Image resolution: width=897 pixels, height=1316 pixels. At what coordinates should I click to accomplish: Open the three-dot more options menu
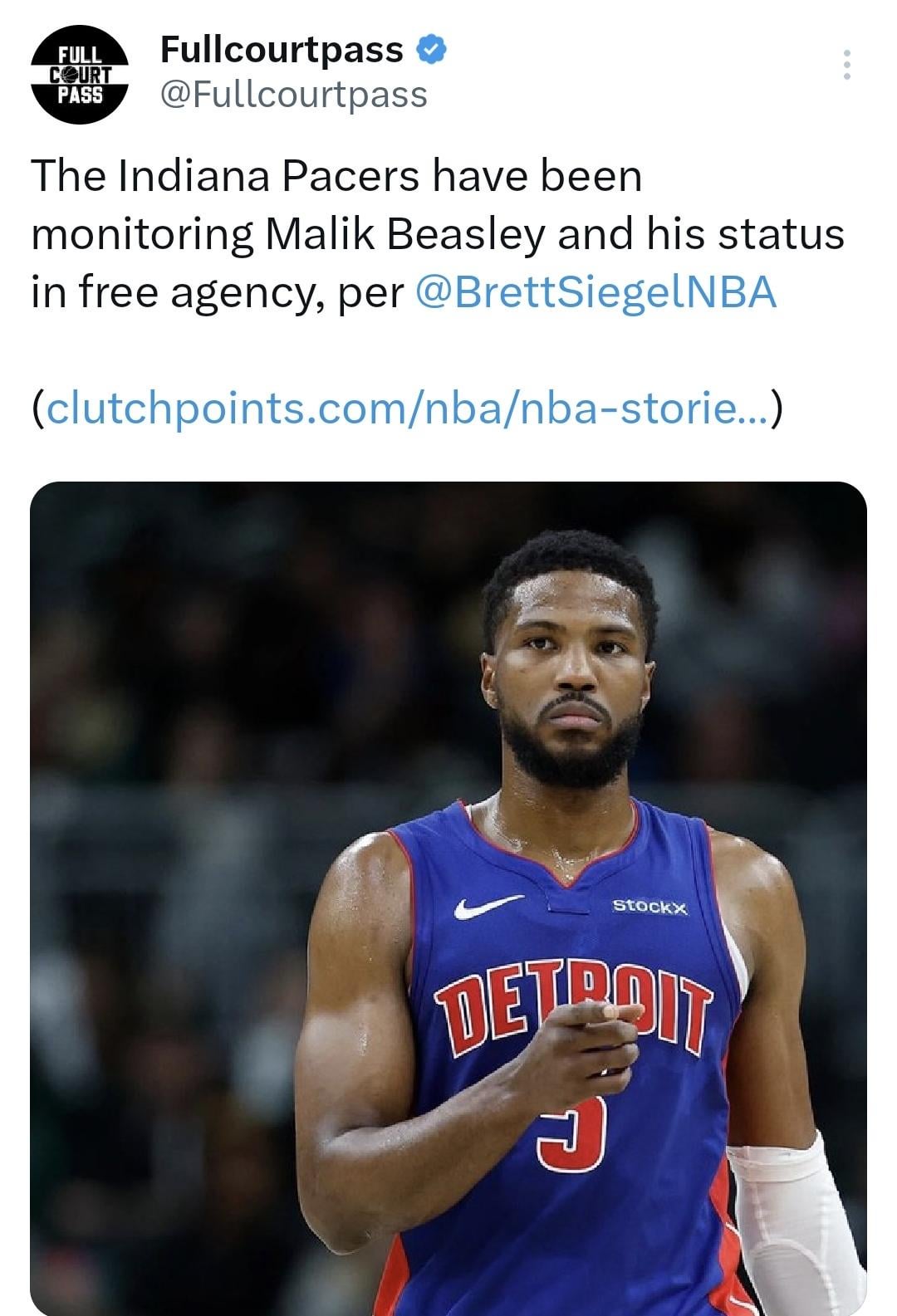tap(846, 65)
